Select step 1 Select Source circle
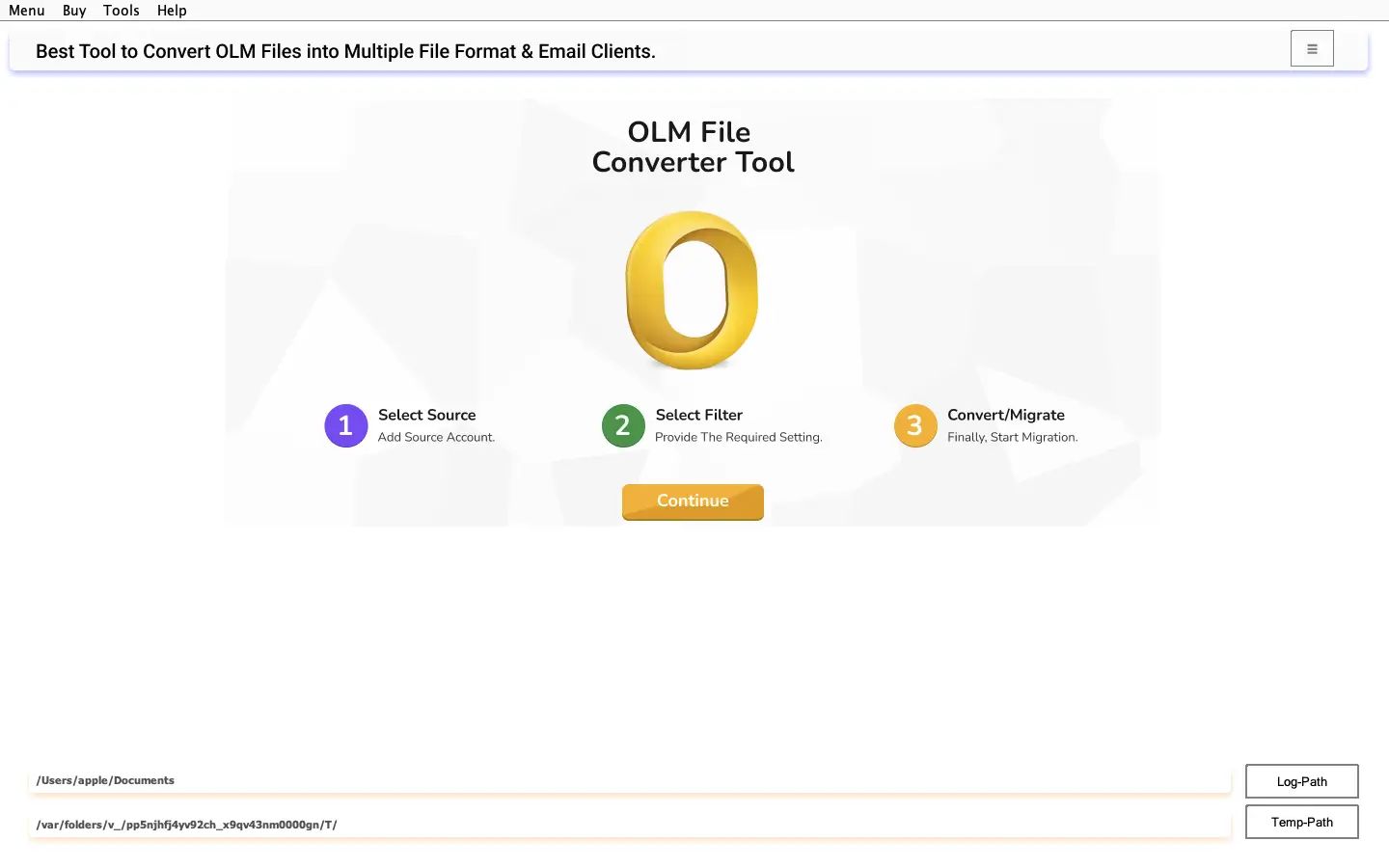The height and width of the screenshot is (868, 1389). pyautogui.click(x=346, y=425)
